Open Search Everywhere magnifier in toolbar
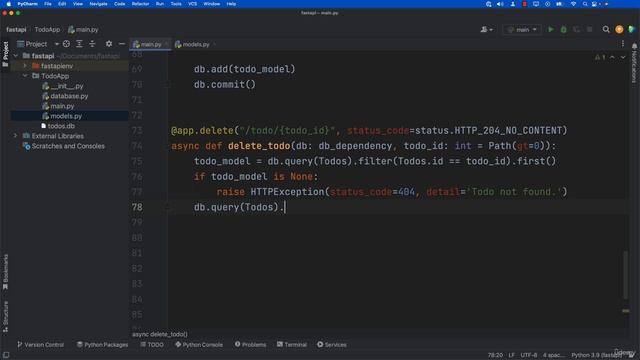Viewport: 640px width, 360px height. (606, 29)
